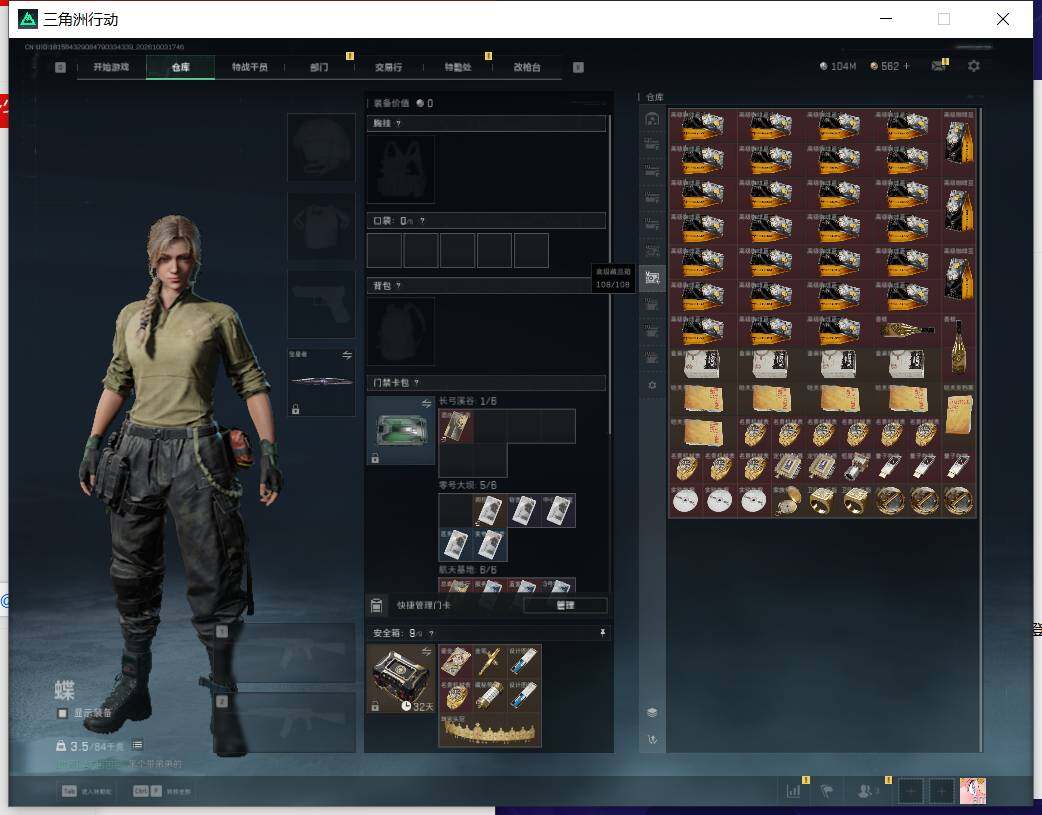Switch to the 特战干员 tab
Viewport: 1042px width, 815px height.
(249, 67)
